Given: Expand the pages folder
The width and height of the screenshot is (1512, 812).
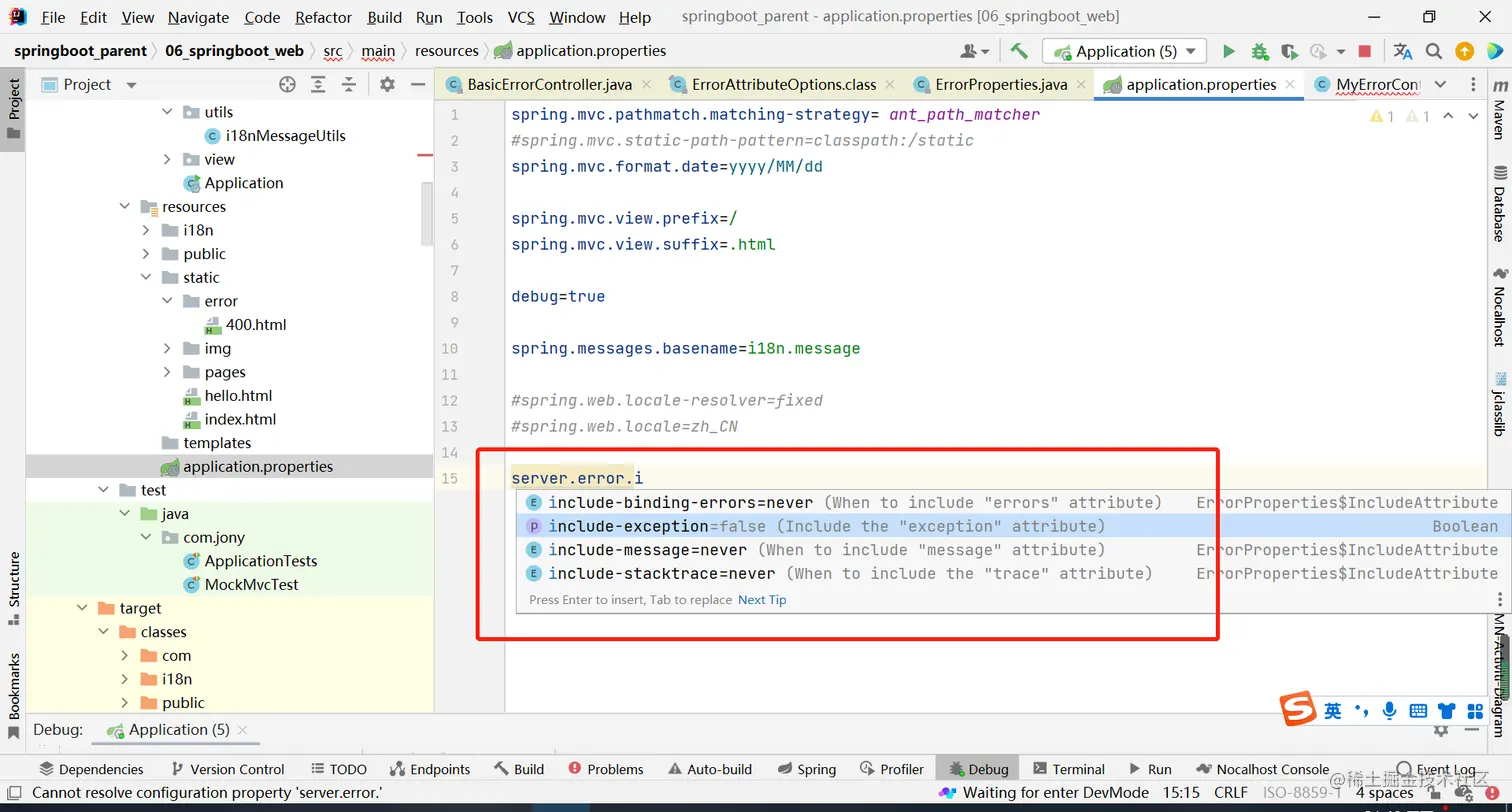Looking at the screenshot, I should (x=167, y=373).
